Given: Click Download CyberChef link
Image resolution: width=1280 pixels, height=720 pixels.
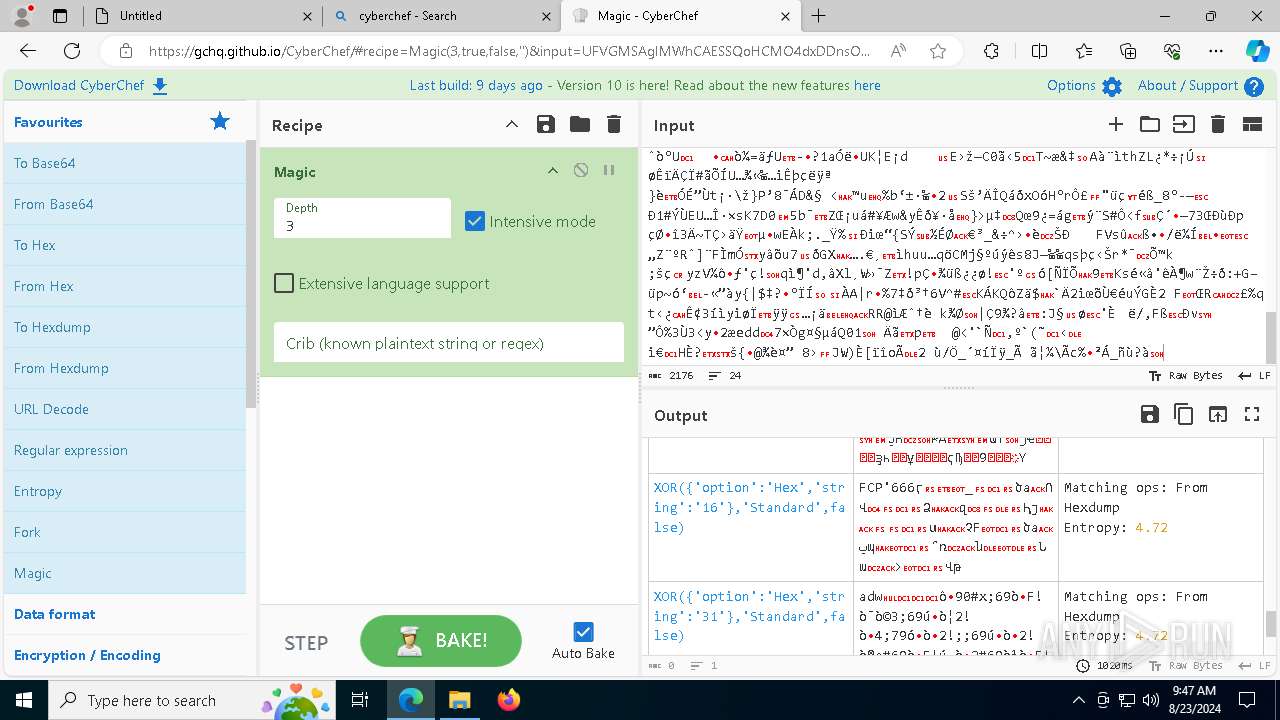Looking at the screenshot, I should [x=91, y=86].
